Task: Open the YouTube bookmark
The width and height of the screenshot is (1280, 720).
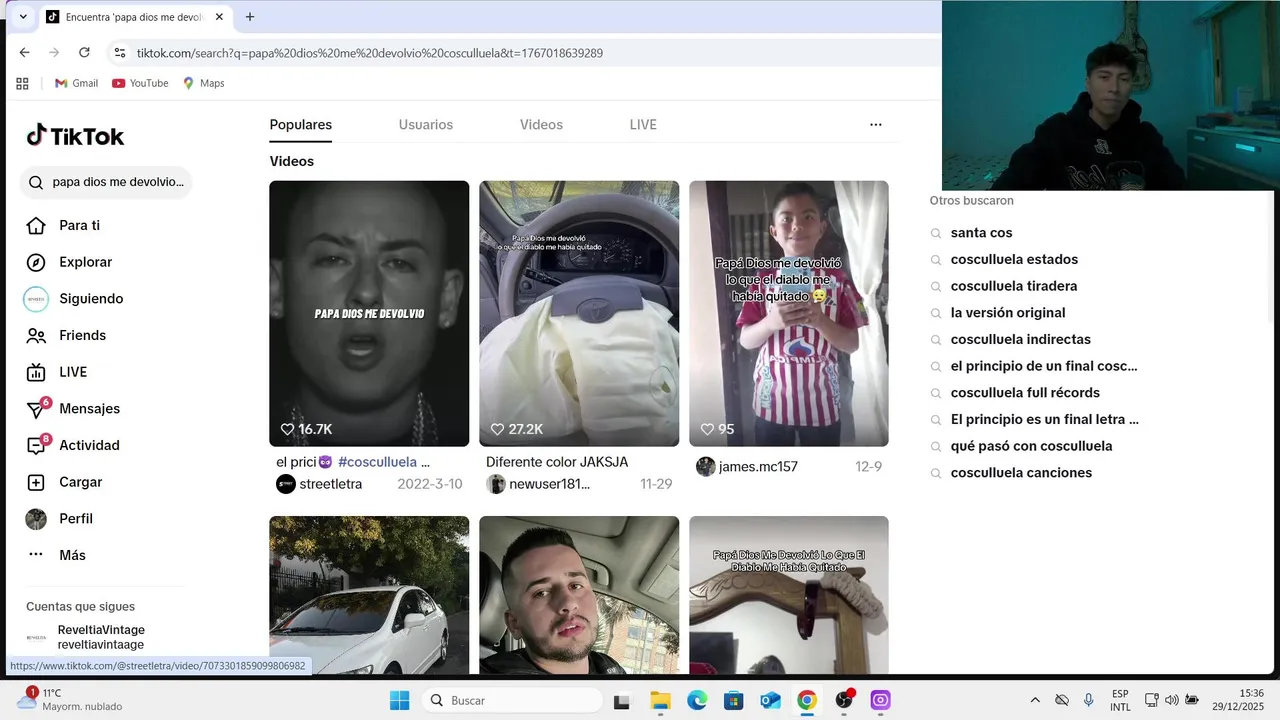Action: (x=140, y=83)
